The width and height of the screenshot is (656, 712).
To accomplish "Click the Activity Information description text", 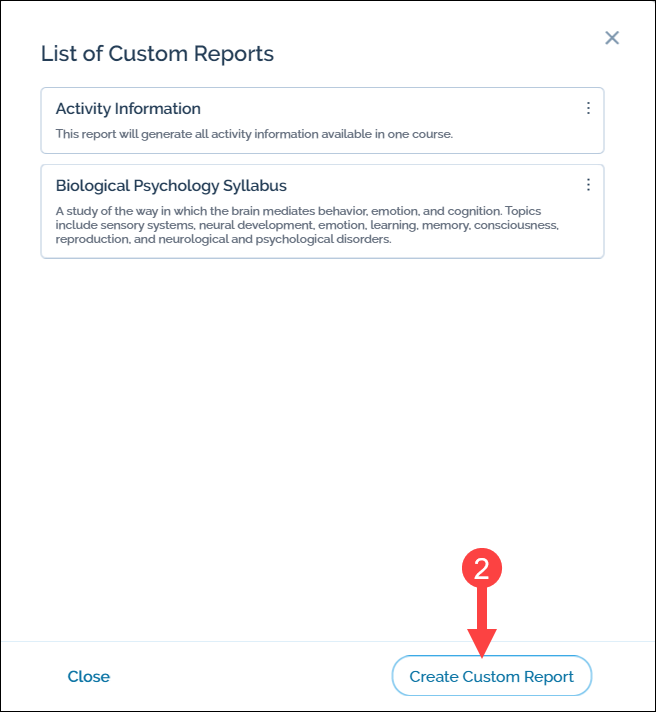I will point(254,133).
